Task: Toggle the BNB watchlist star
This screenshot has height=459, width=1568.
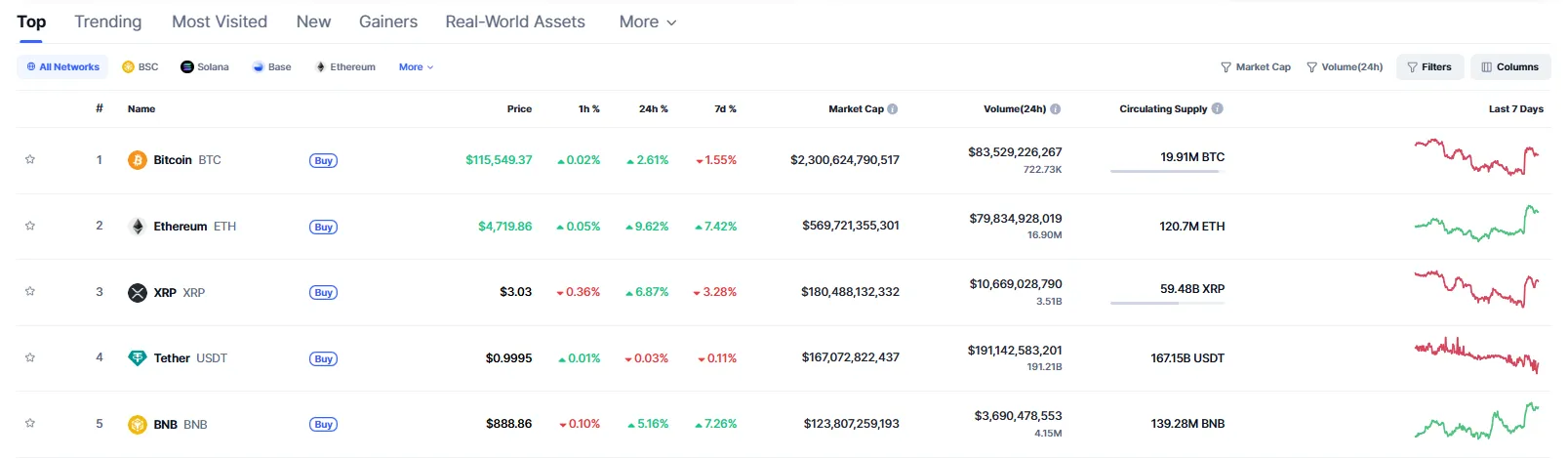Action: (x=30, y=423)
